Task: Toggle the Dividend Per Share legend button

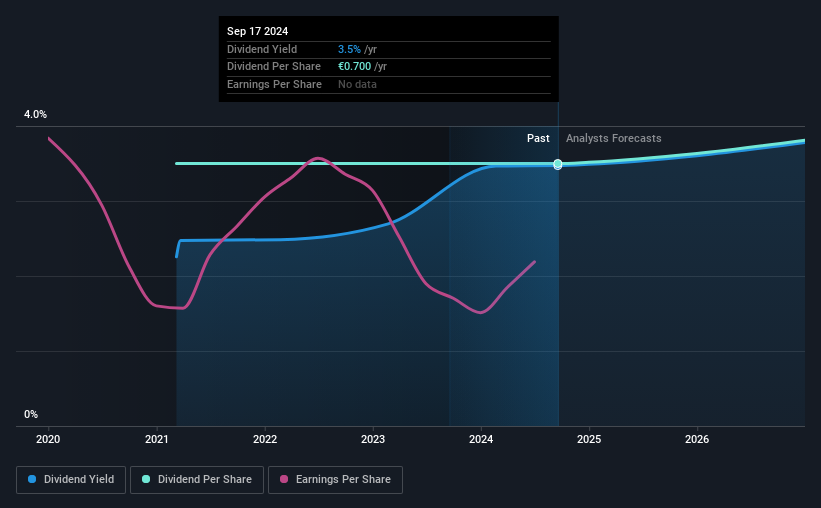Action: pos(196,479)
